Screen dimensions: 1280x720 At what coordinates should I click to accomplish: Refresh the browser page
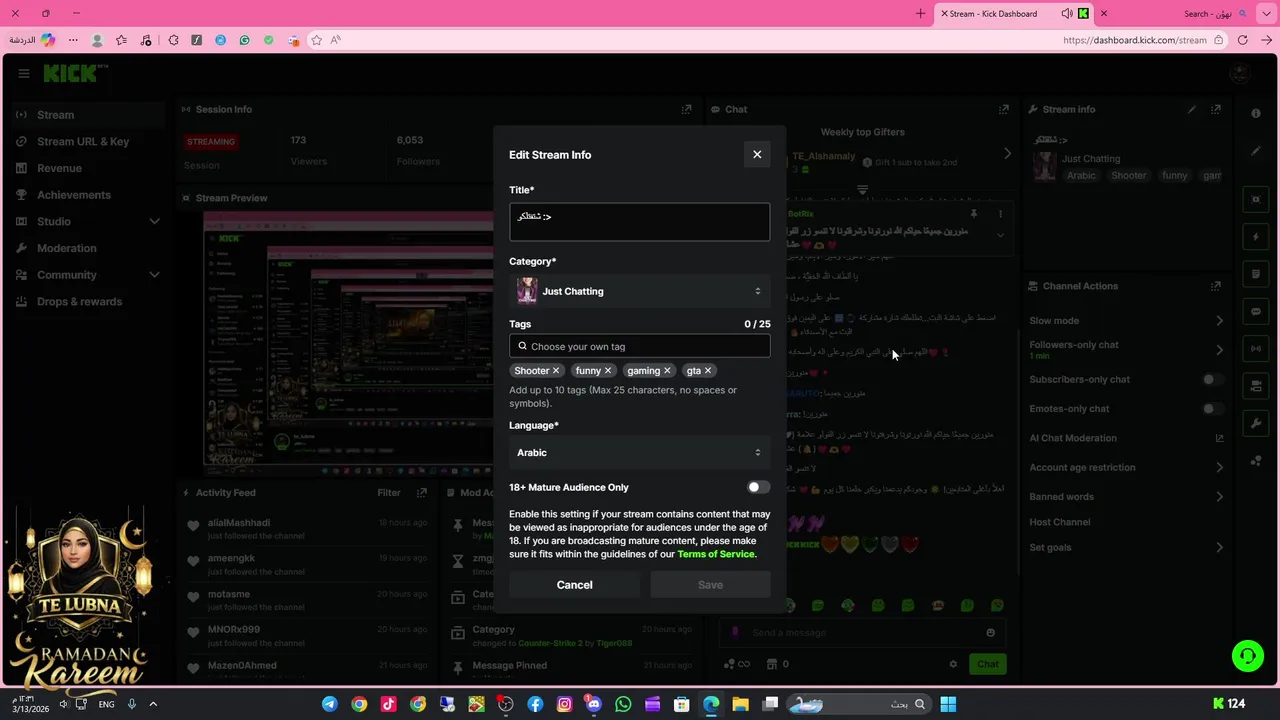click(1242, 40)
